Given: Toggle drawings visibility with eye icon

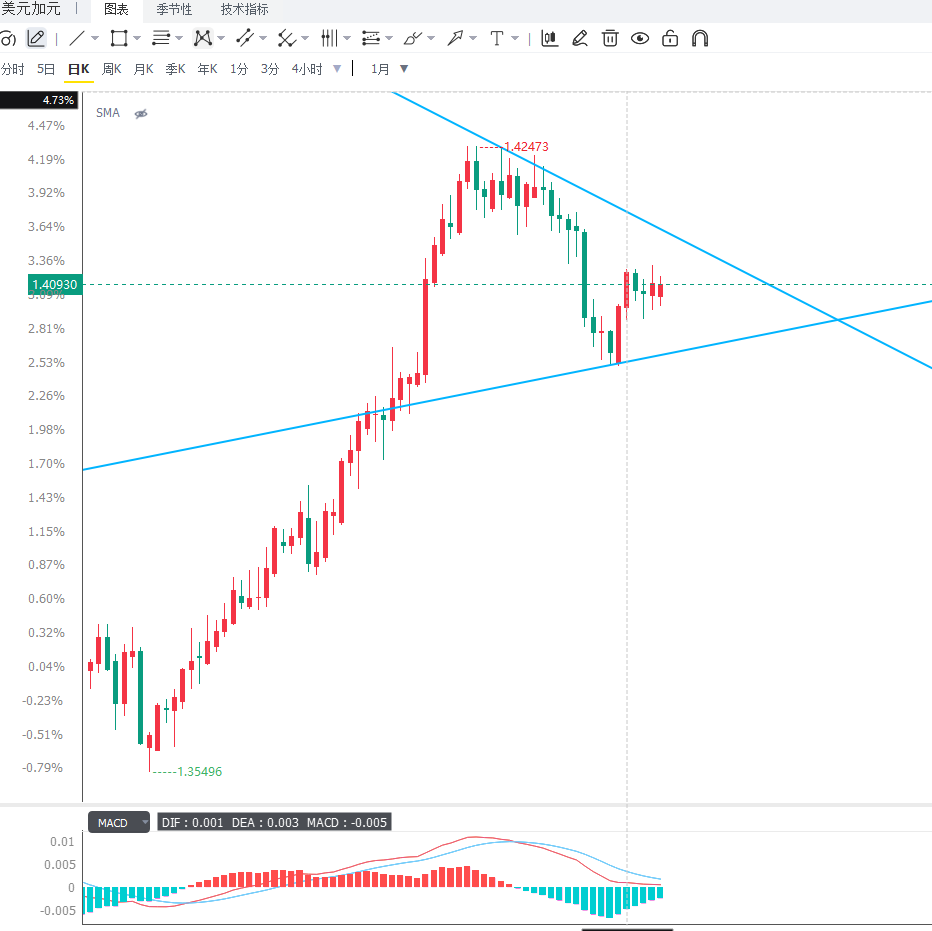Looking at the screenshot, I should (x=640, y=39).
